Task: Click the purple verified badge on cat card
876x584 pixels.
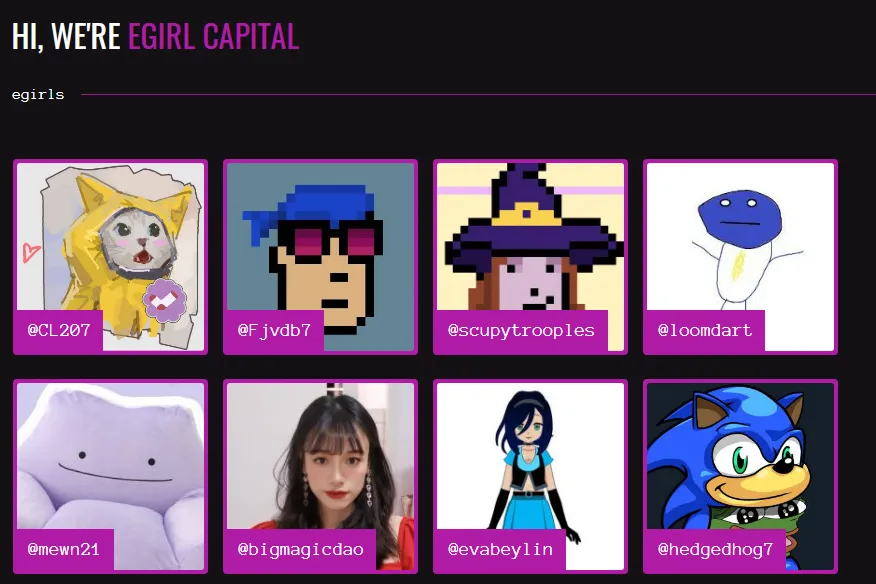Action: coord(164,300)
